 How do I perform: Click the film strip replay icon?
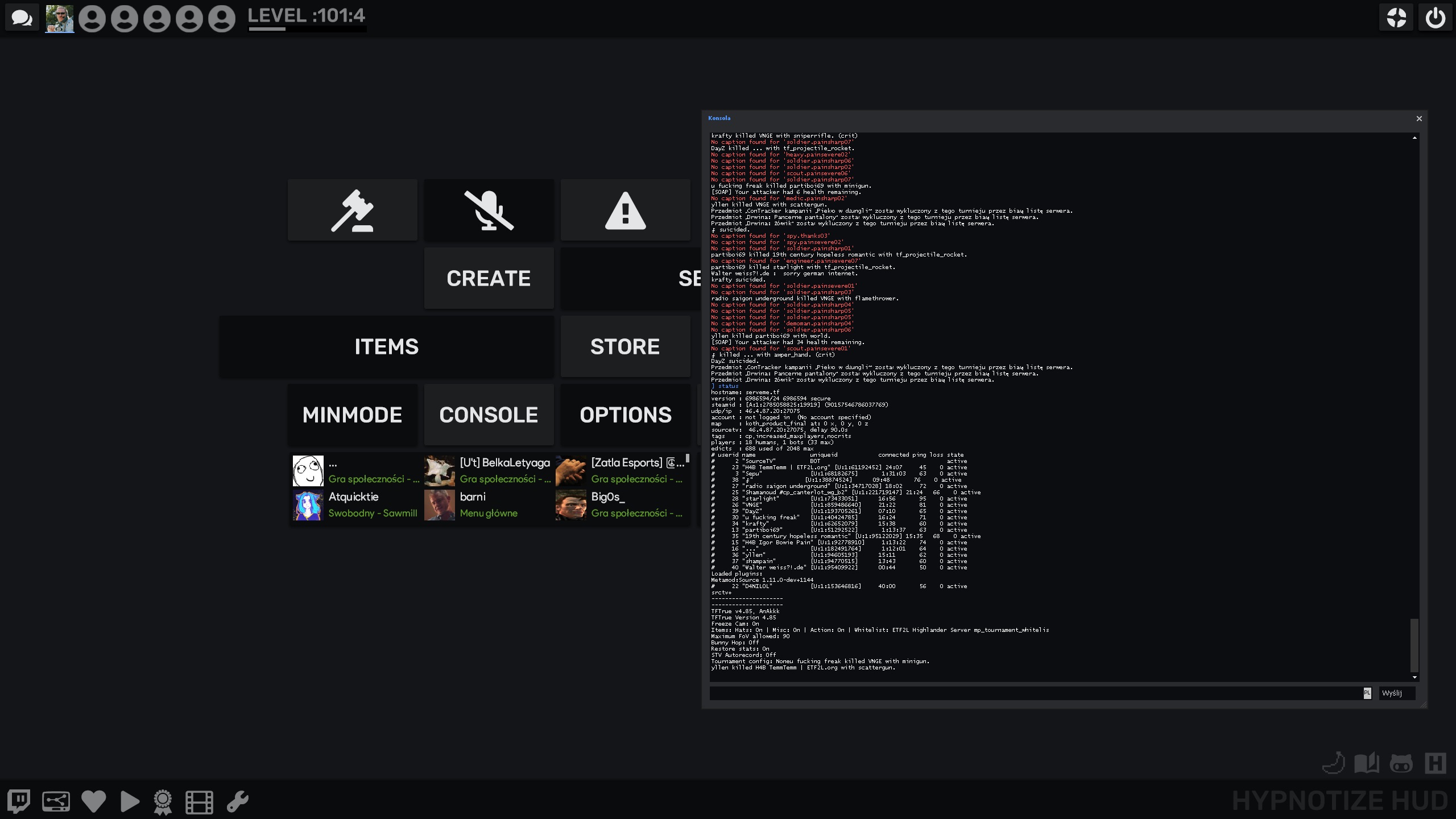(x=199, y=802)
